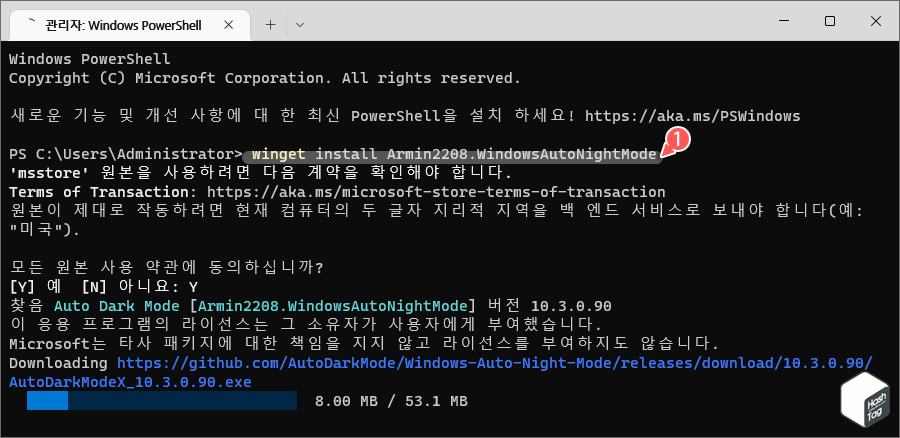
Task: Open the https://aka.ms/PSWindows link
Action: click(x=692, y=116)
